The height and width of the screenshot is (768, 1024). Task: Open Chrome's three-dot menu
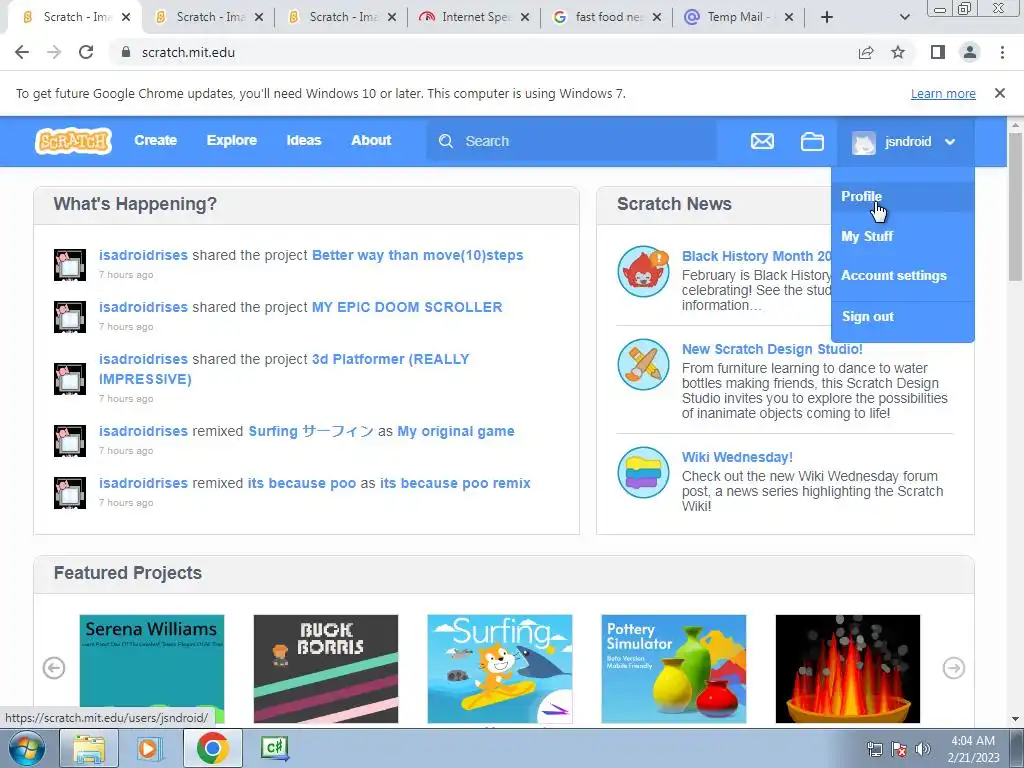click(1002, 52)
